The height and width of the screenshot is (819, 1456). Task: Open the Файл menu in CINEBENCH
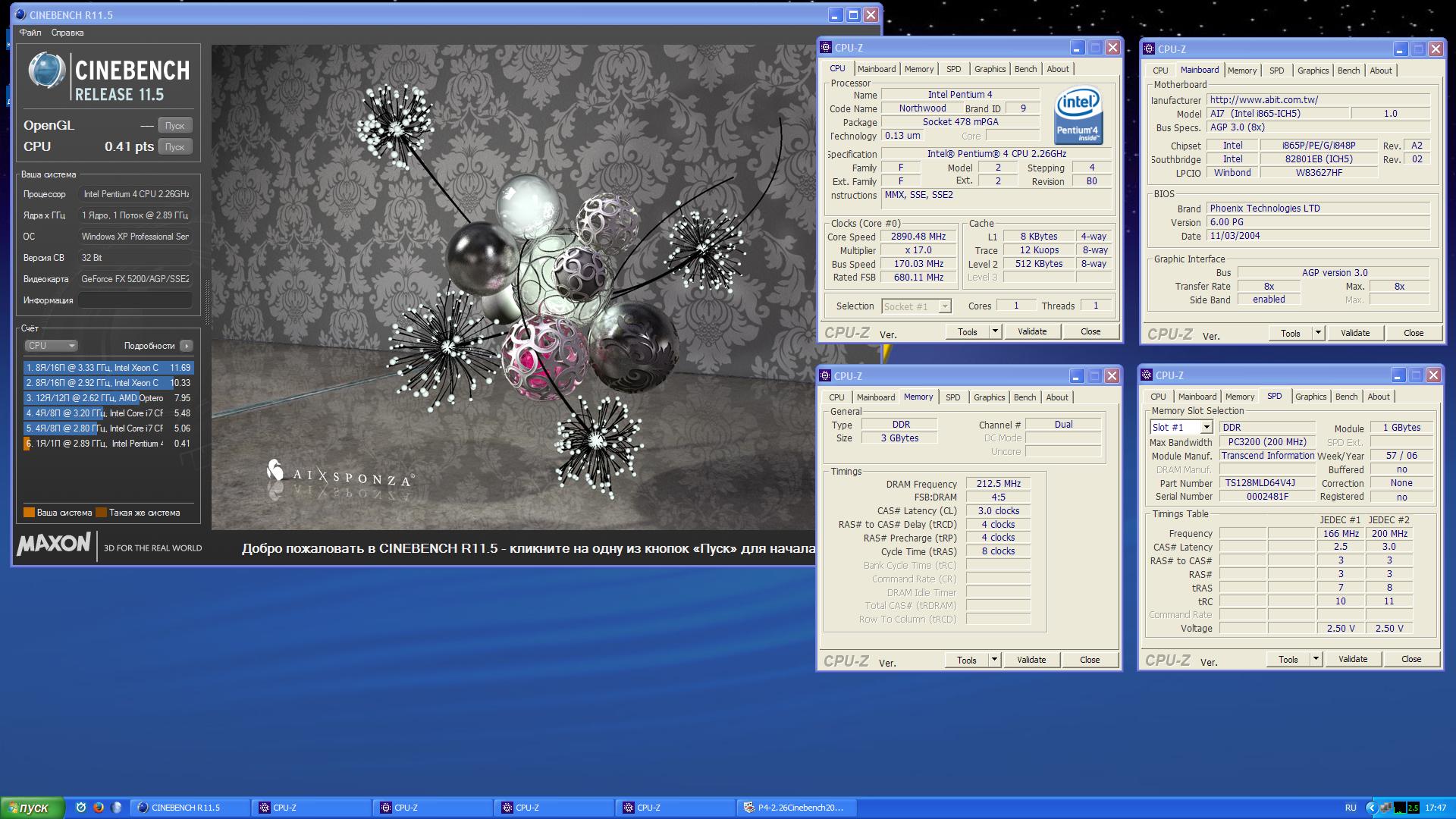30,33
